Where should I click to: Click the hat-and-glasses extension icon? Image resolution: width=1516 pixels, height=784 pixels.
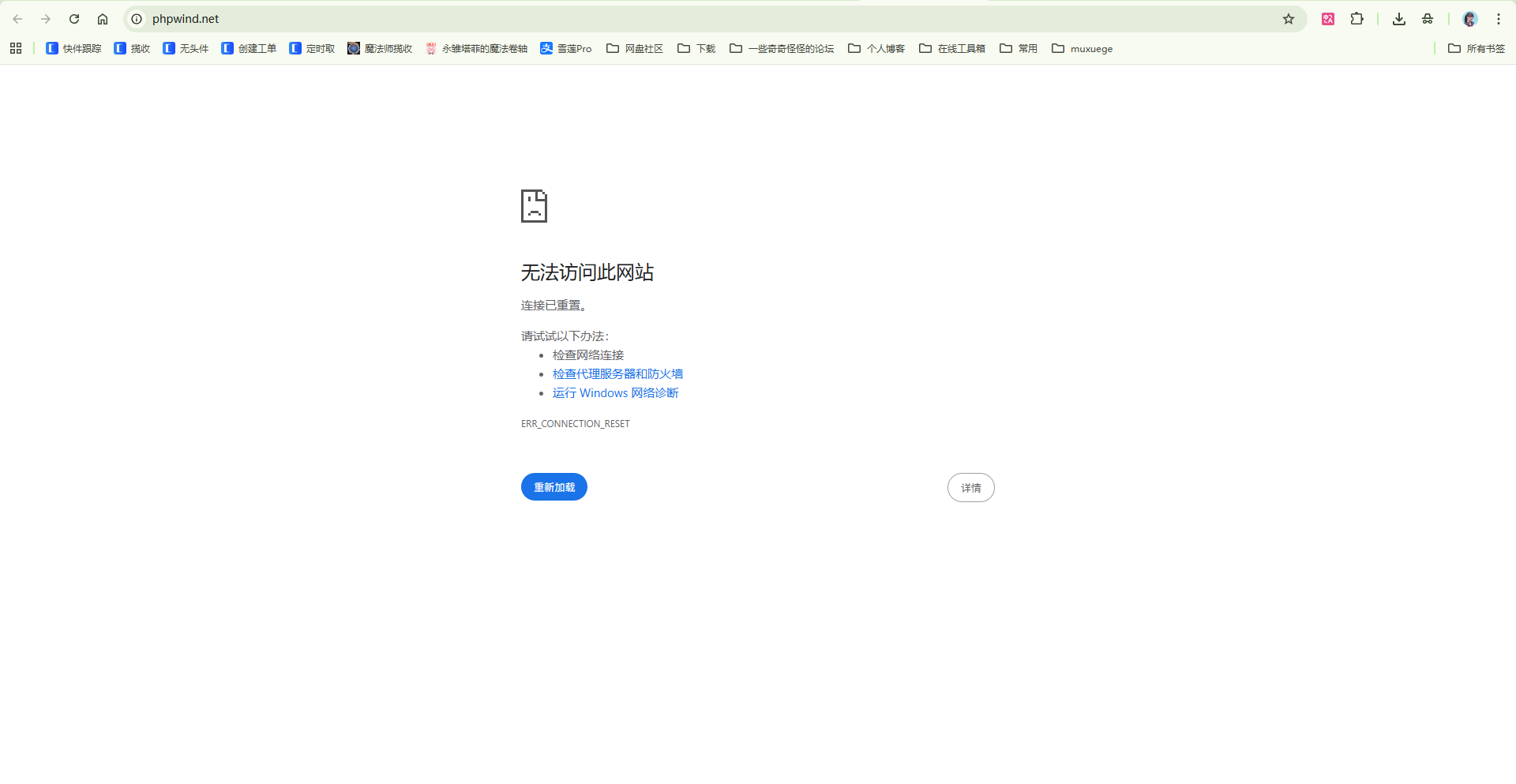point(1428,19)
